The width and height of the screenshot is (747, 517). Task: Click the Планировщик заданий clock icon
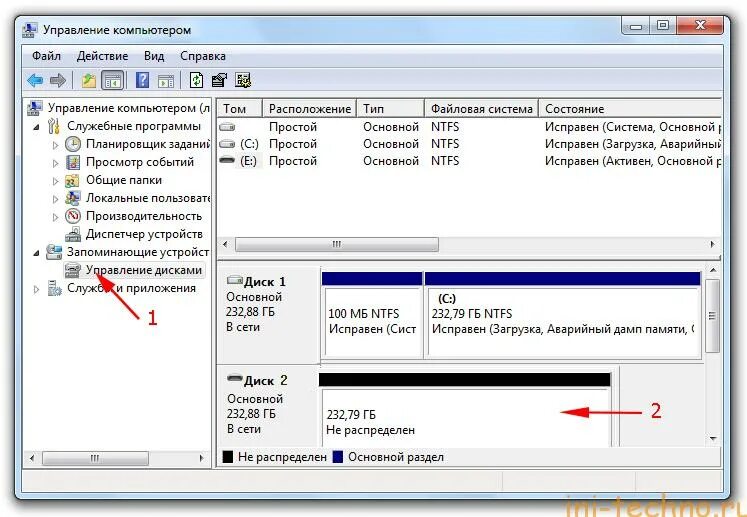click(73, 144)
